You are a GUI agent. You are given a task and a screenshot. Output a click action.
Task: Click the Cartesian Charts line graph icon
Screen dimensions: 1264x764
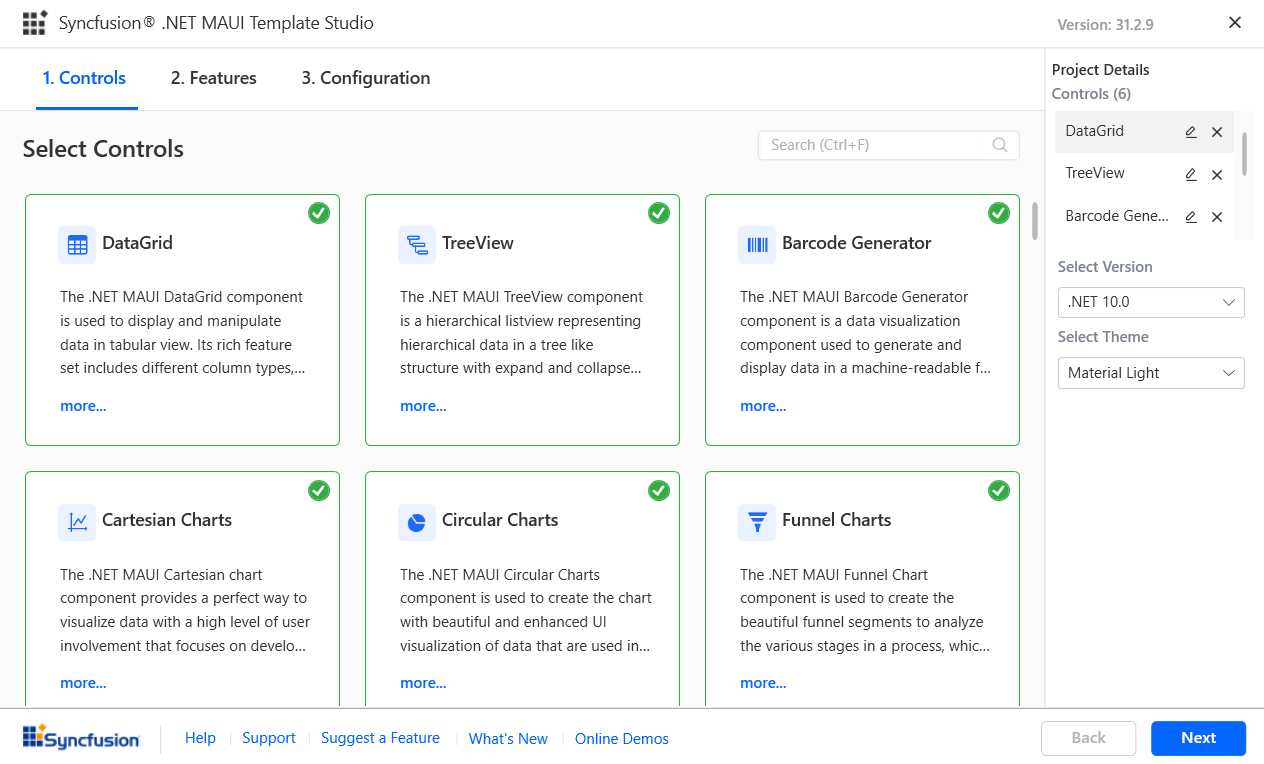(x=77, y=521)
